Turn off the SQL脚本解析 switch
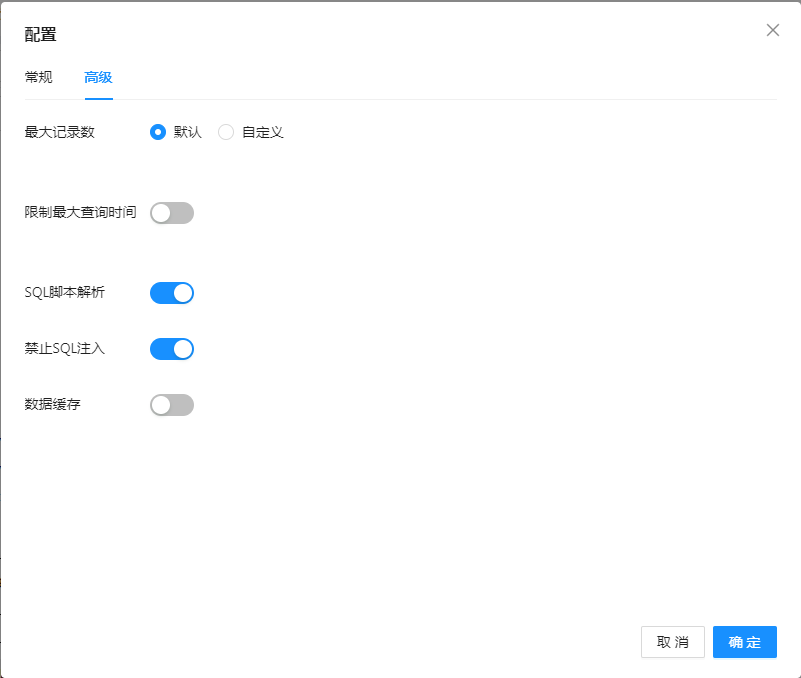 click(172, 293)
